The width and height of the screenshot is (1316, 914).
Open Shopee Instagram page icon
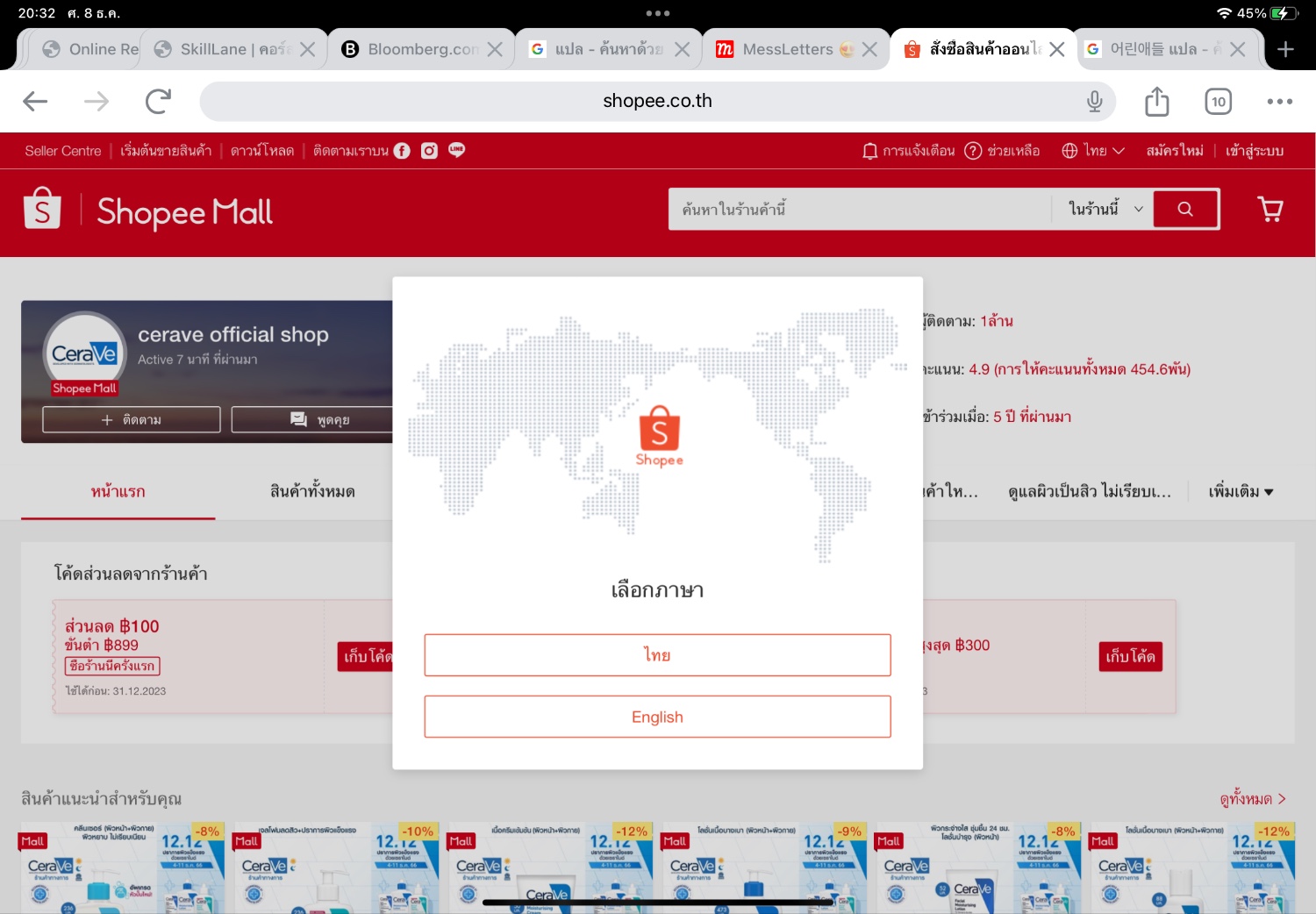tap(429, 151)
